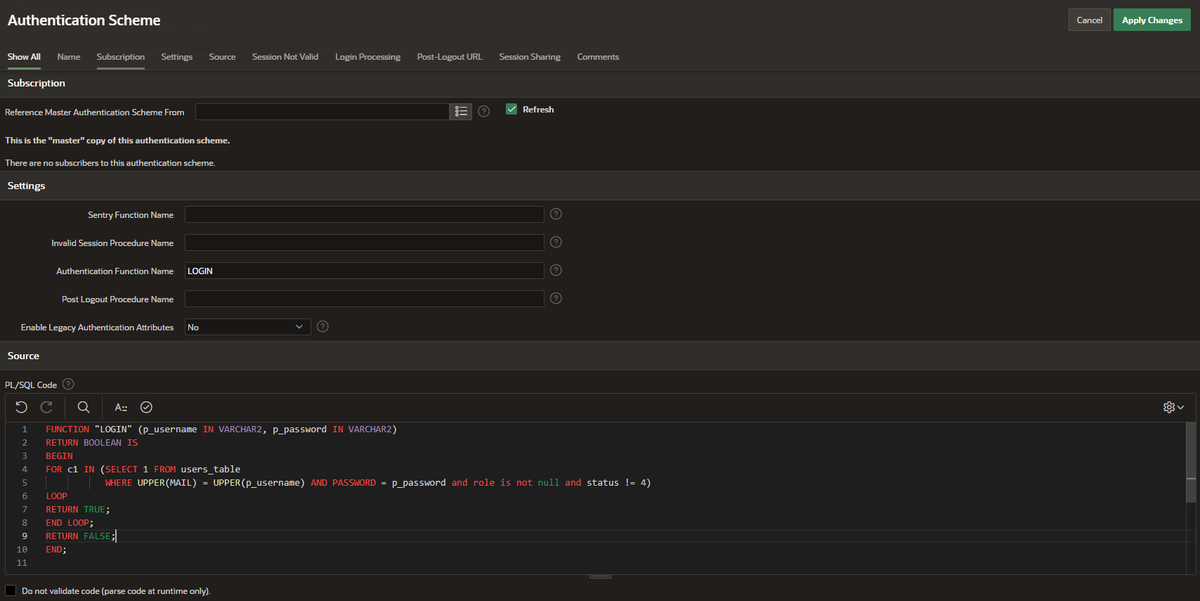Click the Reference Master Authentication Scheme field
This screenshot has width=1200, height=601.
322,111
